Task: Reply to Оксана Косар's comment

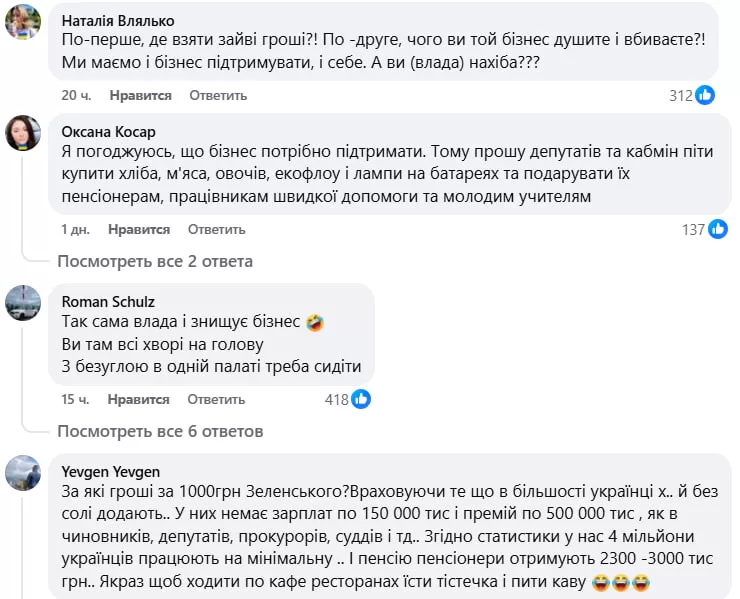Action: pyautogui.click(x=217, y=230)
